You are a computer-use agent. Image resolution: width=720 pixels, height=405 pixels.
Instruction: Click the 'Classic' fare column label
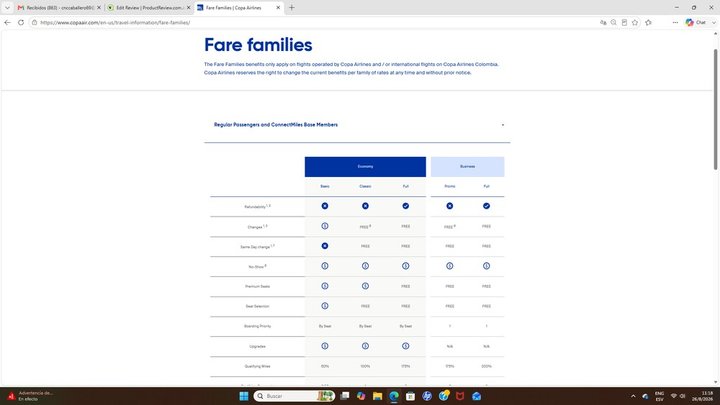365,186
